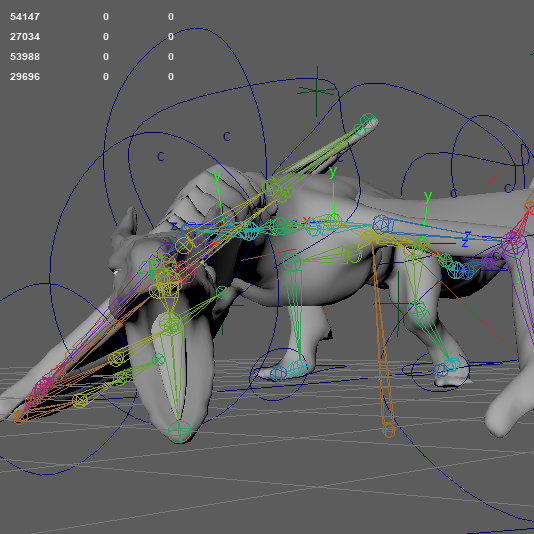Screen dimensions: 534x534
Task: Select the blue toe joint on front foot
Action: [278, 374]
